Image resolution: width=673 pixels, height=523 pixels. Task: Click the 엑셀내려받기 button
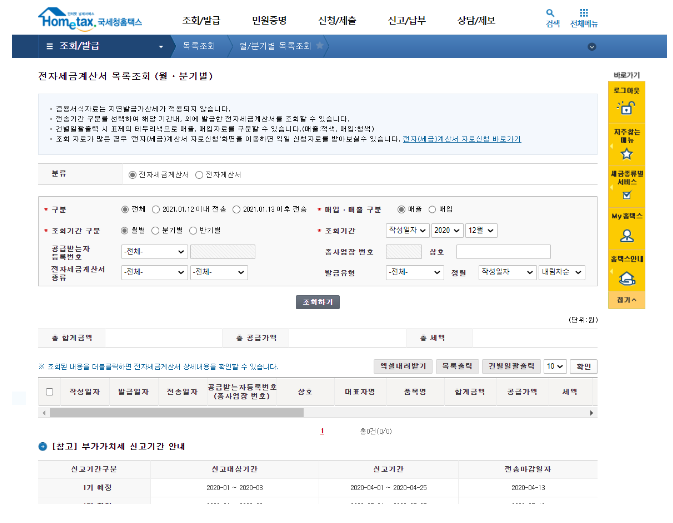[x=403, y=366]
